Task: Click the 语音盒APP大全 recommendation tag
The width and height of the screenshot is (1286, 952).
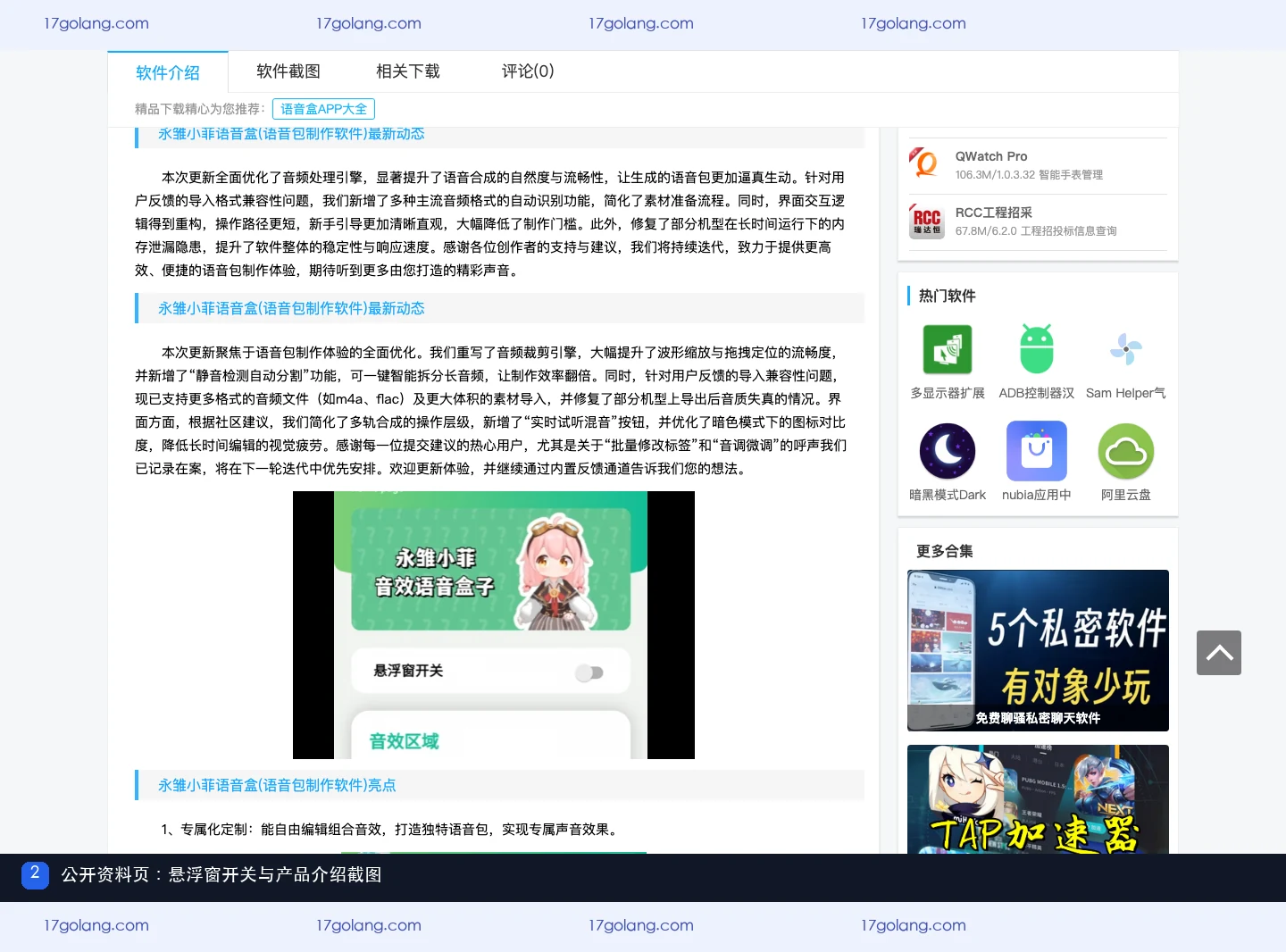Action: click(323, 109)
